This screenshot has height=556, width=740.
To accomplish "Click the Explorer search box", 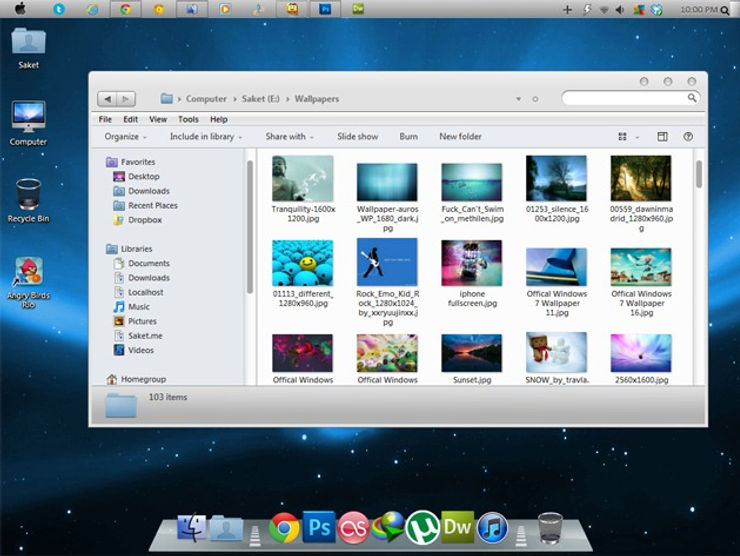I will click(x=631, y=98).
